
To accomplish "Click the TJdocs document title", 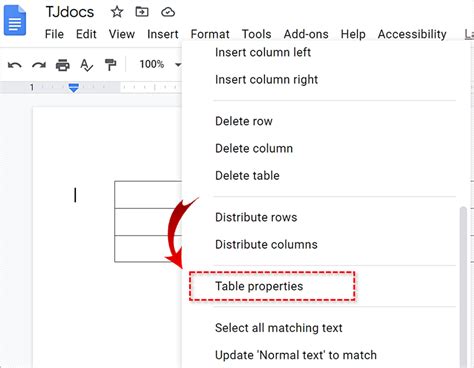I will [x=70, y=12].
